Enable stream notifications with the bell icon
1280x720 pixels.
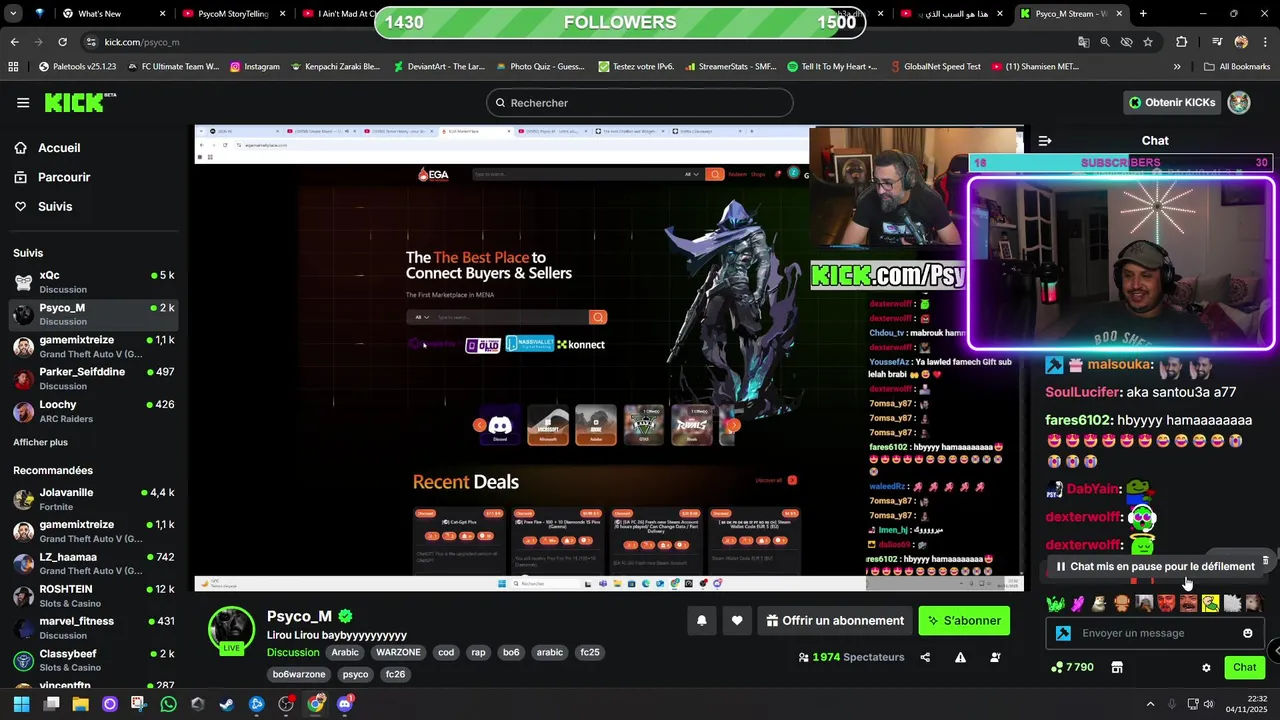pos(702,621)
